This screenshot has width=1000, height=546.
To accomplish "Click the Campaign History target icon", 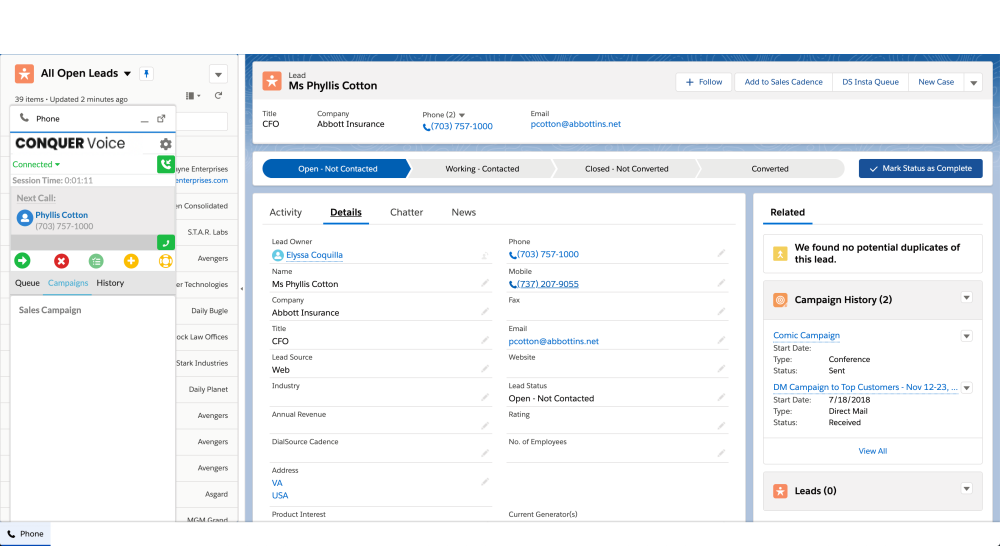I will [780, 300].
